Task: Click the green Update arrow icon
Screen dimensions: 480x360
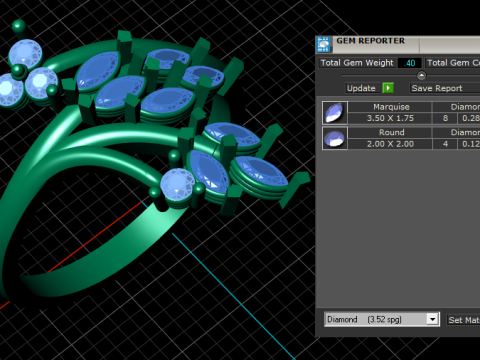Action: tap(388, 88)
